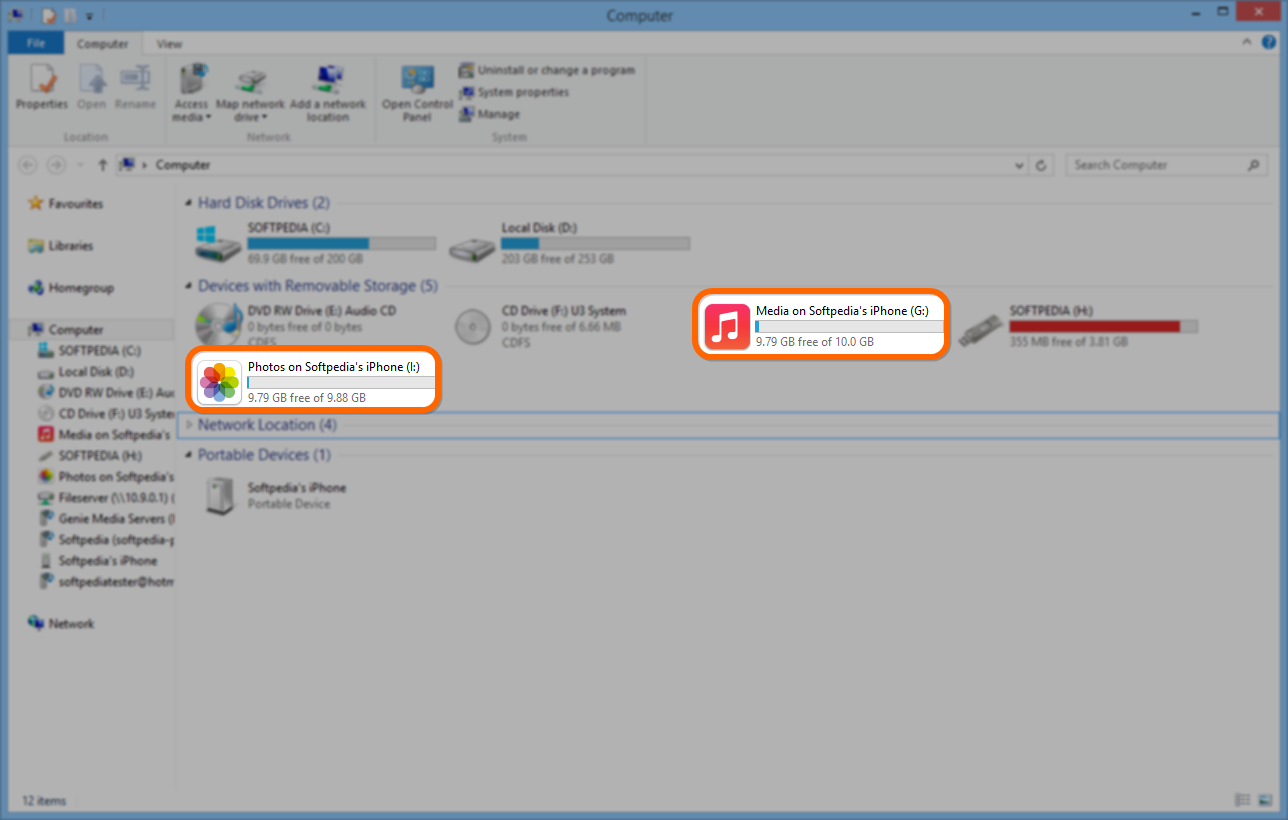The height and width of the screenshot is (820, 1288).
Task: Click Uninstall or change a program
Action: (547, 70)
